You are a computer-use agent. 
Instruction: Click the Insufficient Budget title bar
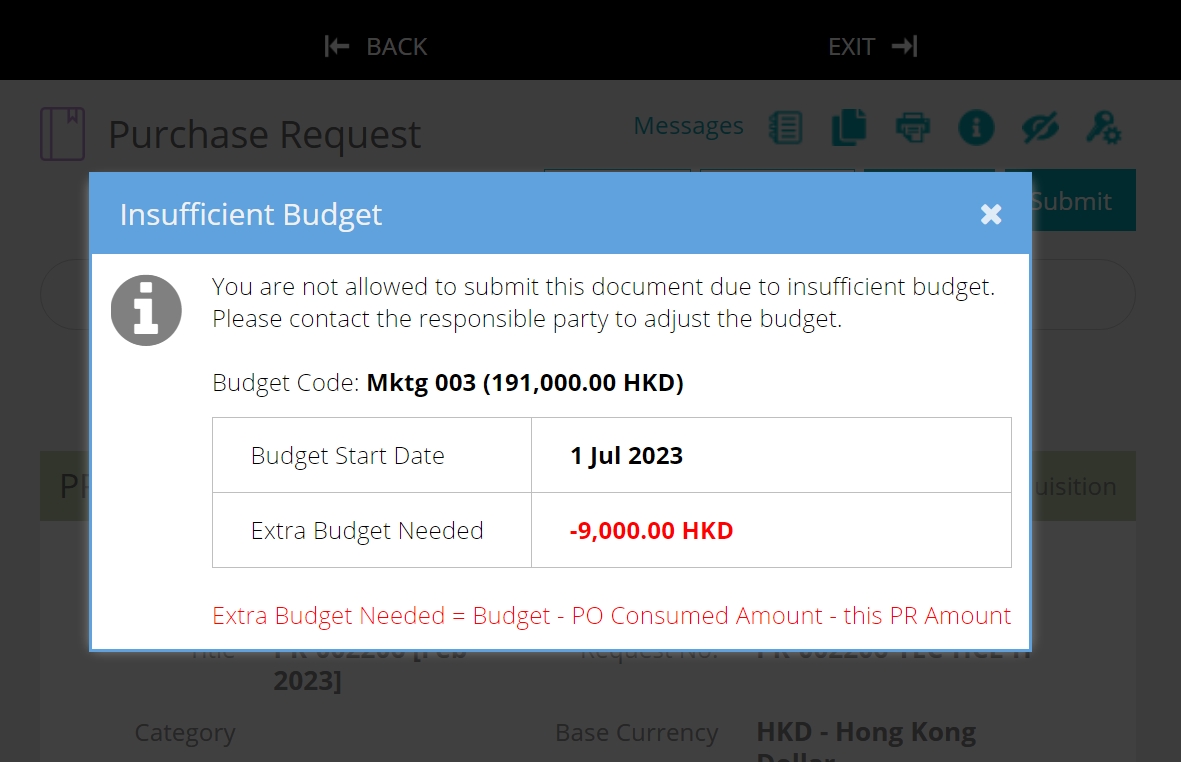[250, 214]
